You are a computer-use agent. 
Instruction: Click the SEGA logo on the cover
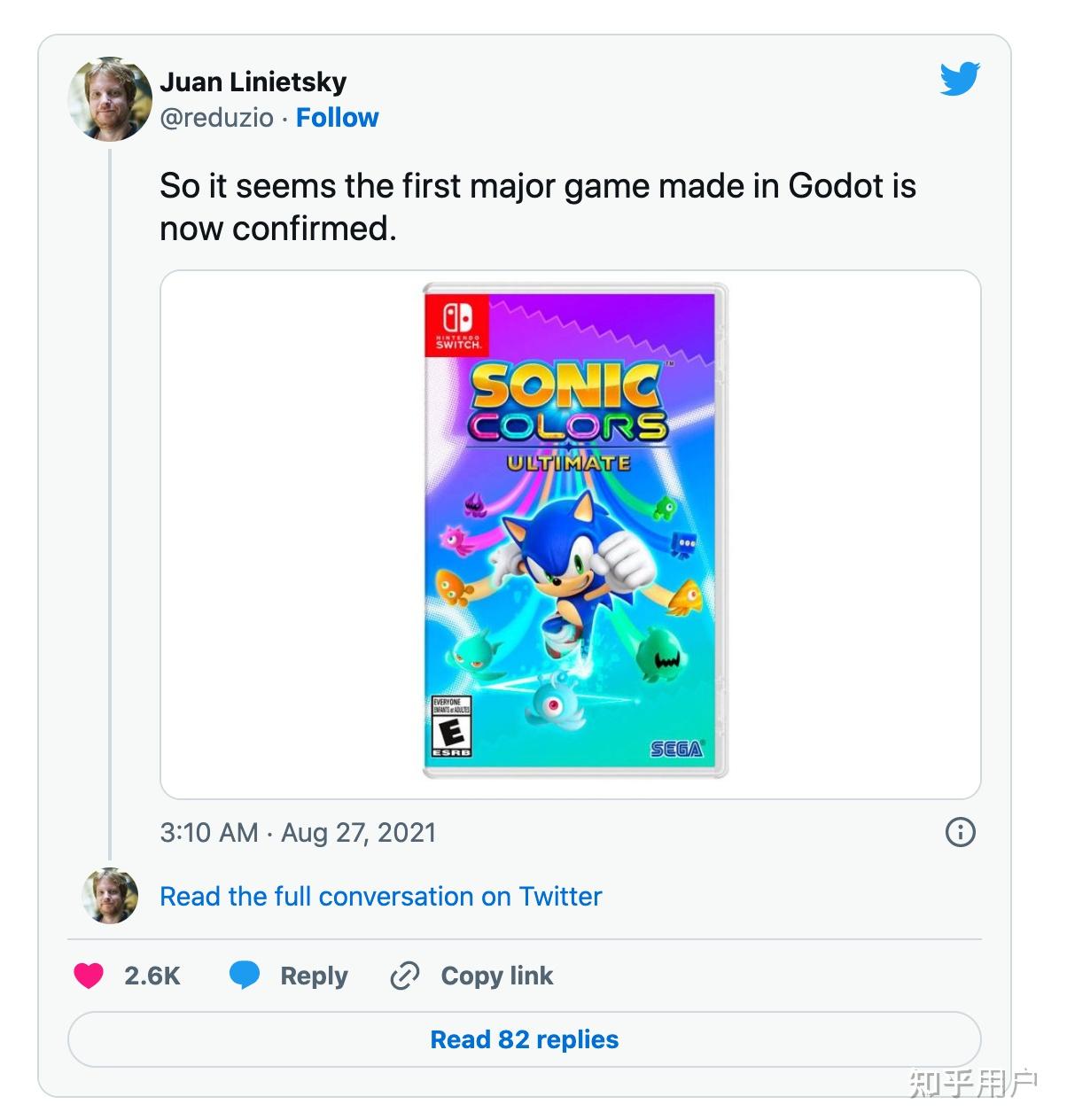pos(677,750)
